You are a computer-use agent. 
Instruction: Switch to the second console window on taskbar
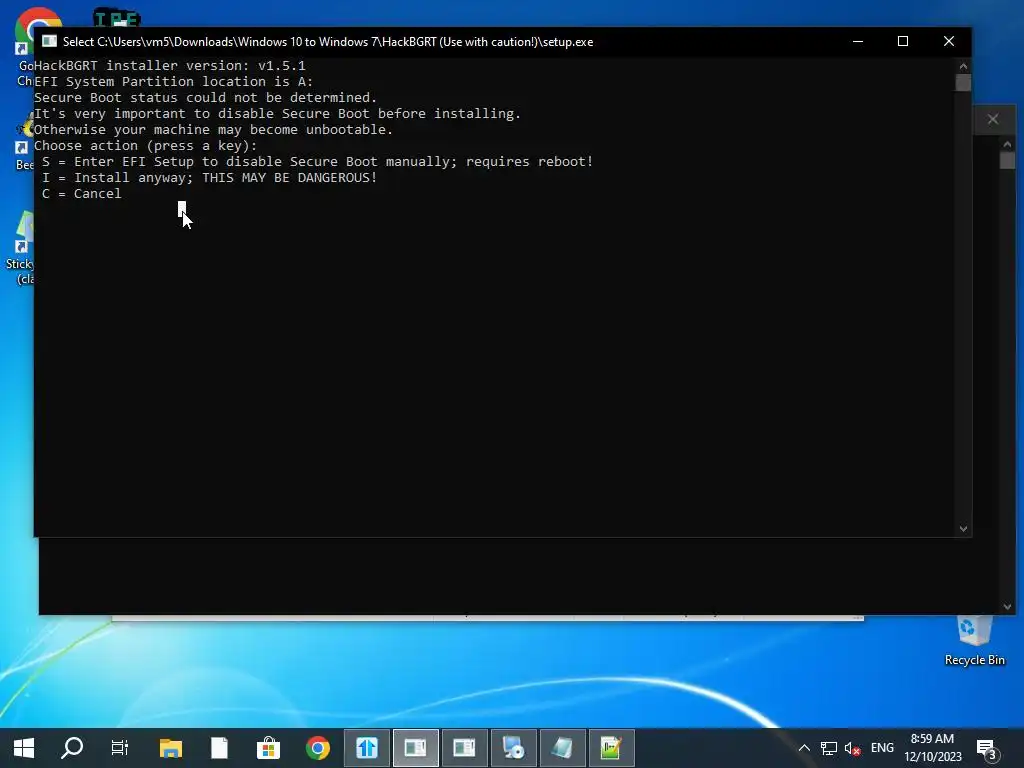point(464,748)
